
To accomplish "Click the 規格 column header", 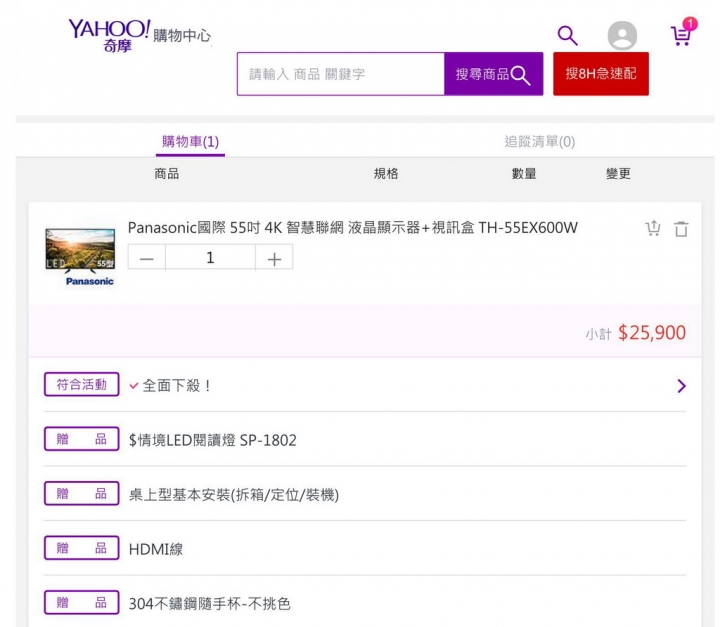I will pyautogui.click(x=386, y=174).
